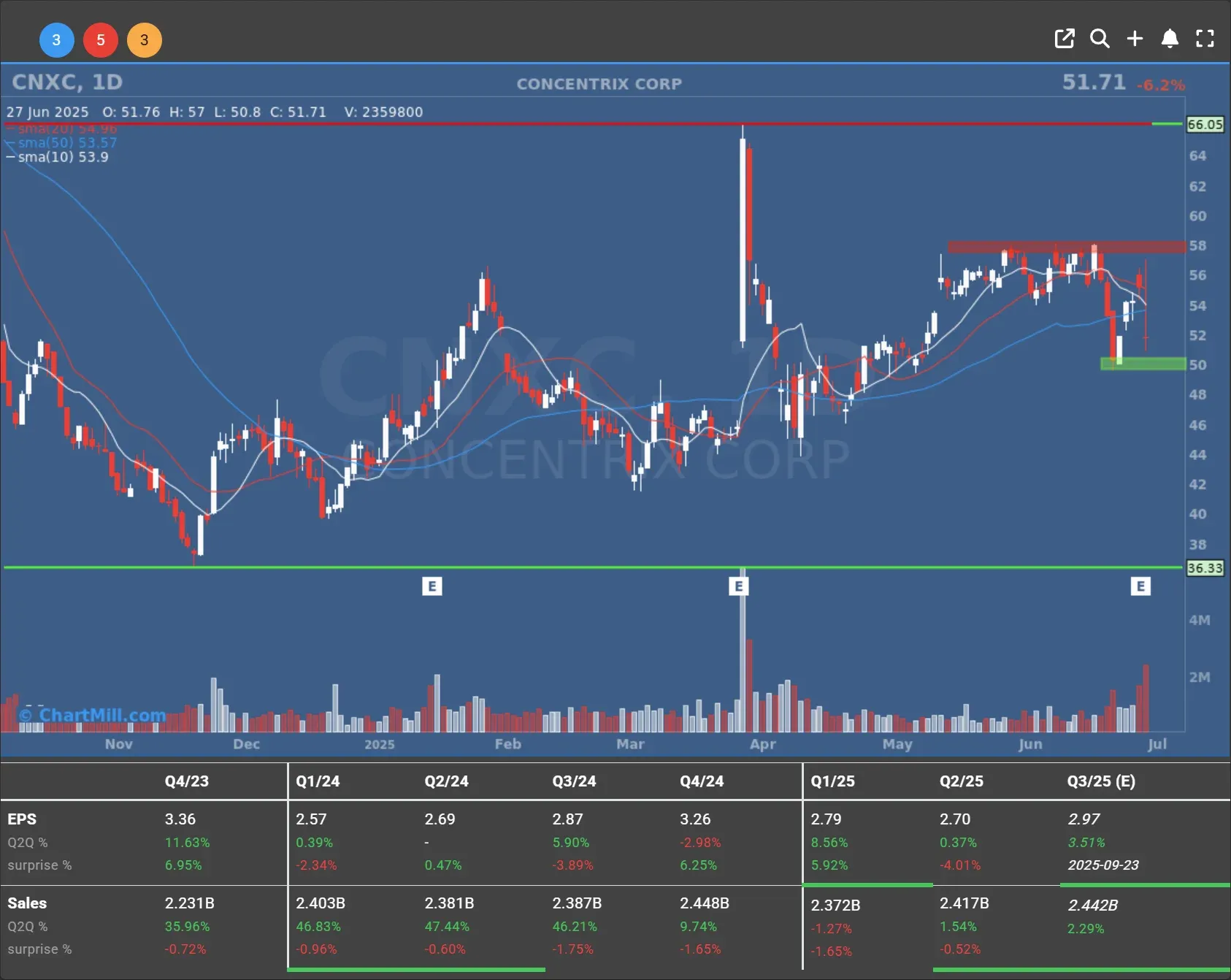Click the magnifier search icon
The image size is (1231, 980).
(x=1100, y=39)
